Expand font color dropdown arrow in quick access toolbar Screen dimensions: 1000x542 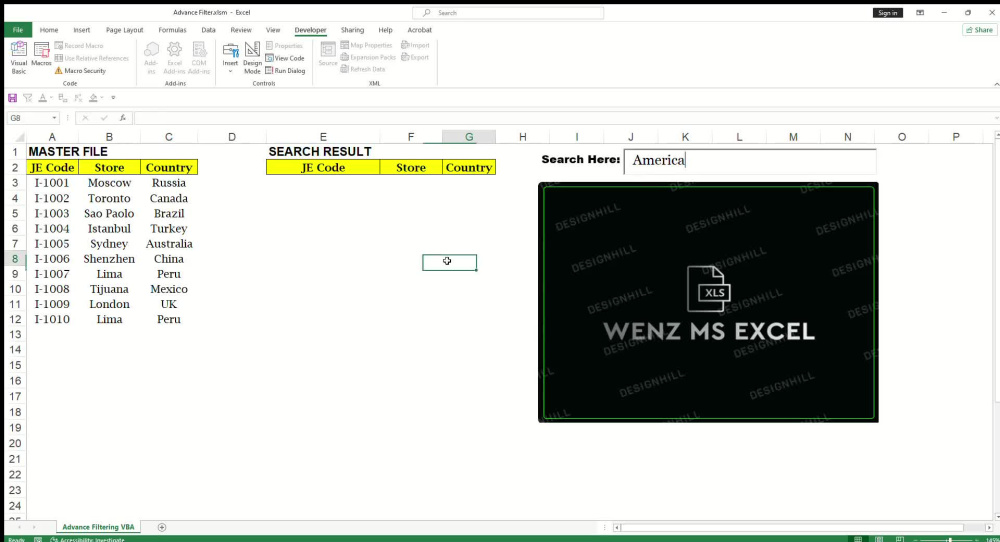(x=51, y=98)
